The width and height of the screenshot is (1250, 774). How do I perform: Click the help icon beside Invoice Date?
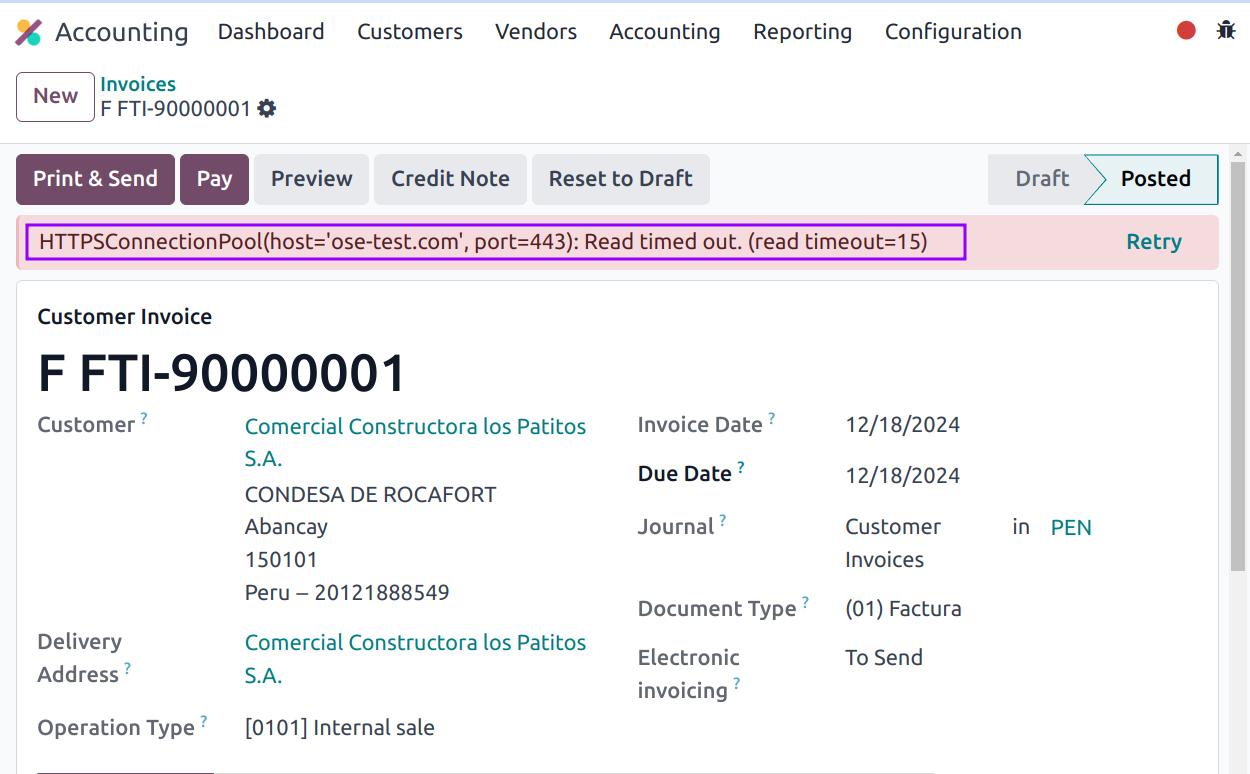[772, 419]
